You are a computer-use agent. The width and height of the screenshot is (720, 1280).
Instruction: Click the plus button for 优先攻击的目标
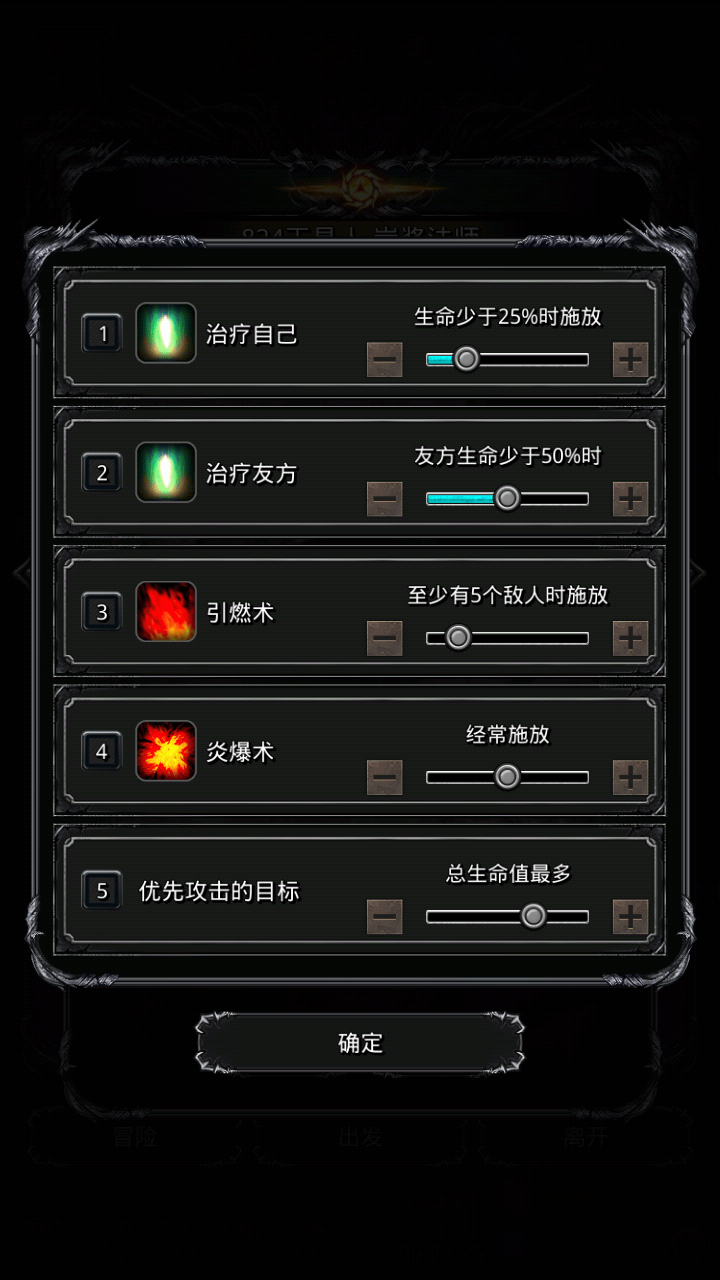pos(630,915)
